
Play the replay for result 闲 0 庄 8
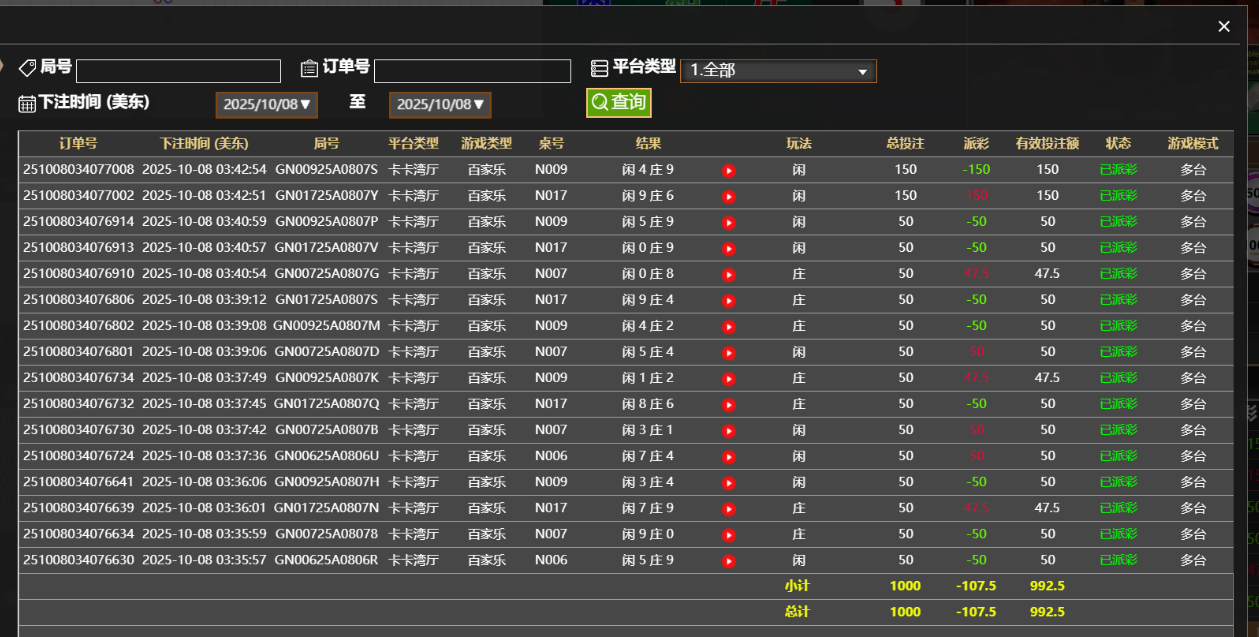pyautogui.click(x=728, y=274)
